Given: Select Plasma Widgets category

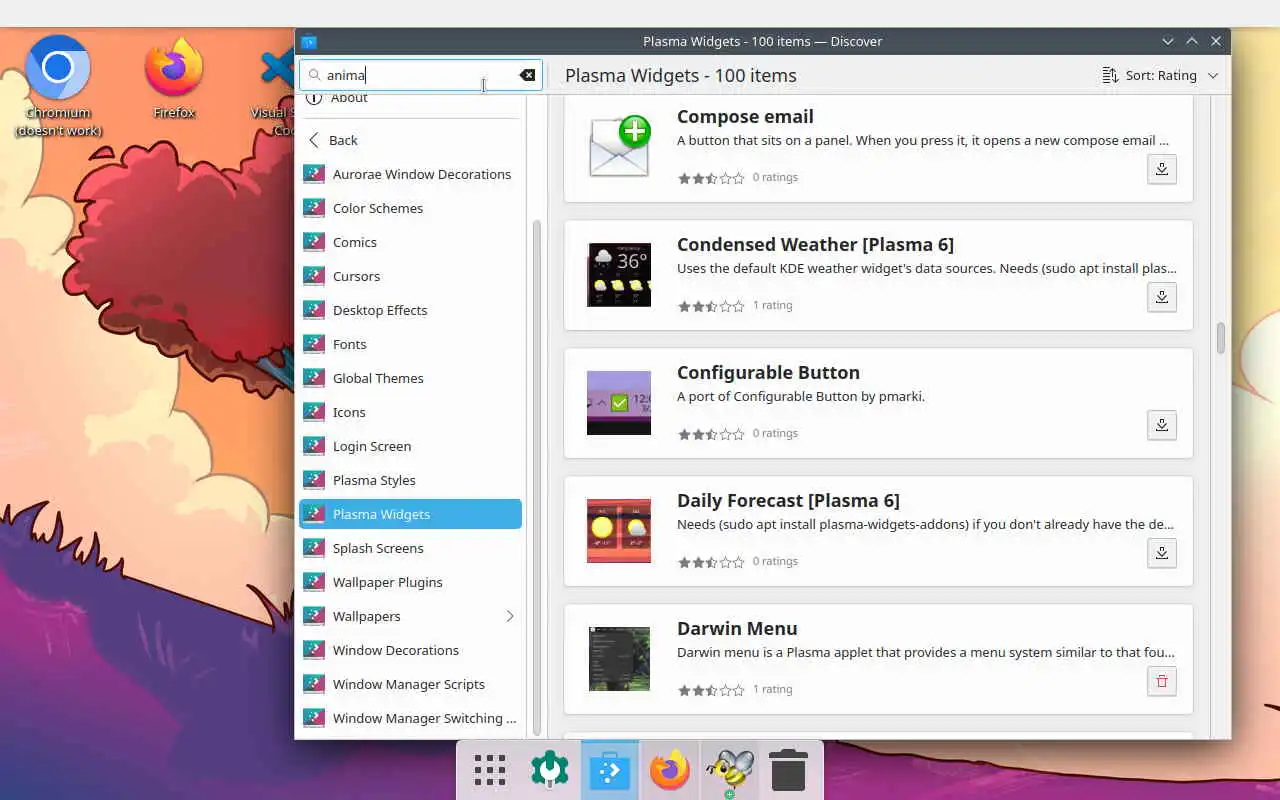Looking at the screenshot, I should tap(410, 514).
